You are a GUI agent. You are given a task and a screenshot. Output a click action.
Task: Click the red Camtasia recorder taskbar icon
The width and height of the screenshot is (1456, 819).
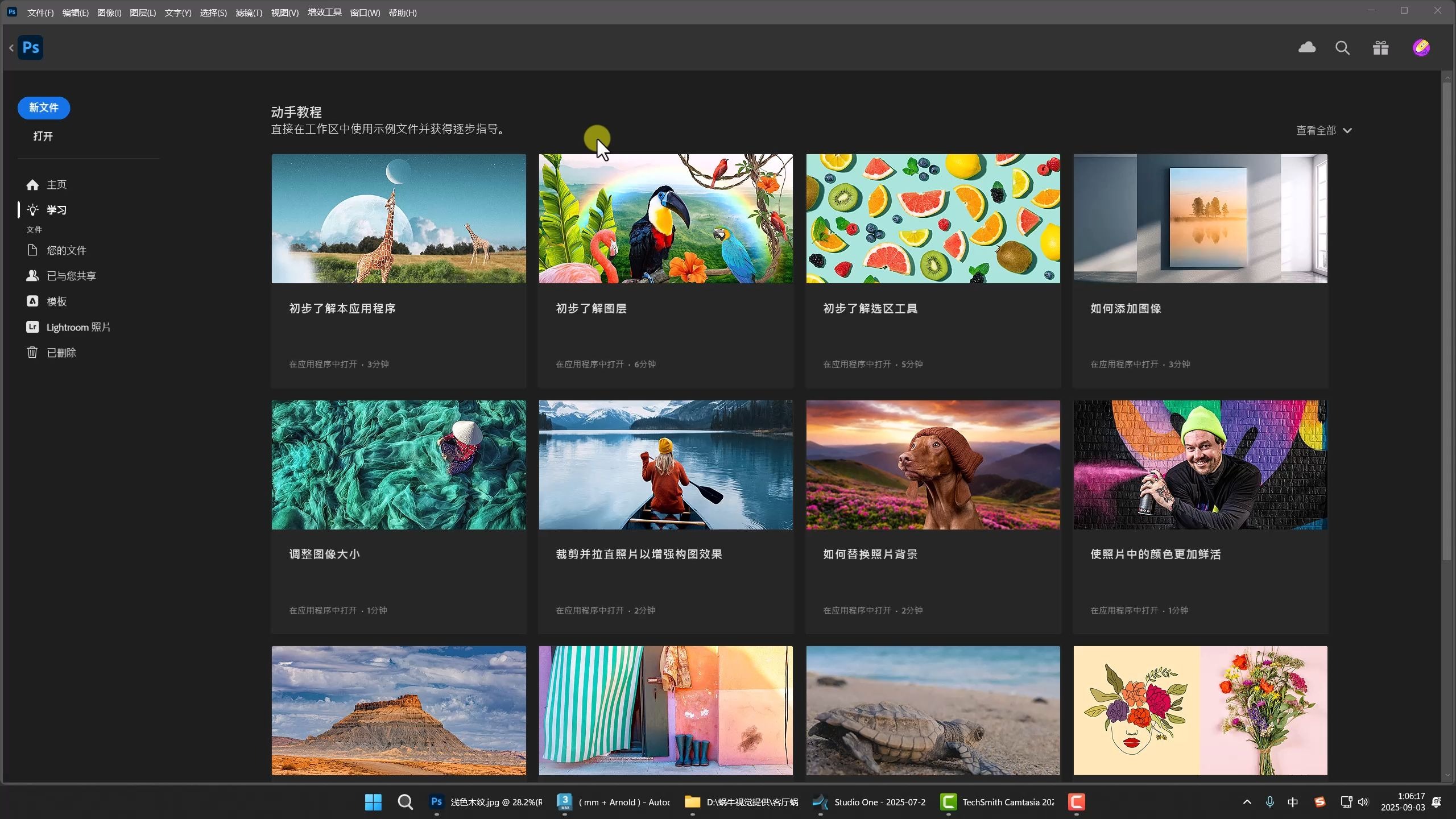pos(1076,802)
